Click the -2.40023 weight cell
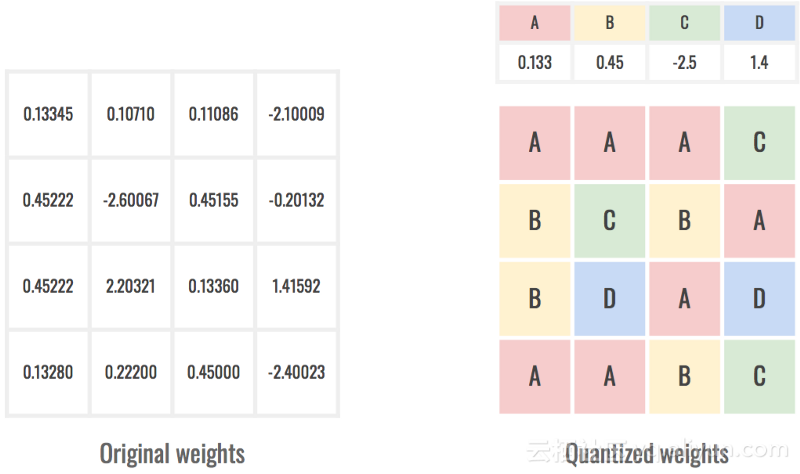The height and width of the screenshot is (474, 800). click(296, 372)
